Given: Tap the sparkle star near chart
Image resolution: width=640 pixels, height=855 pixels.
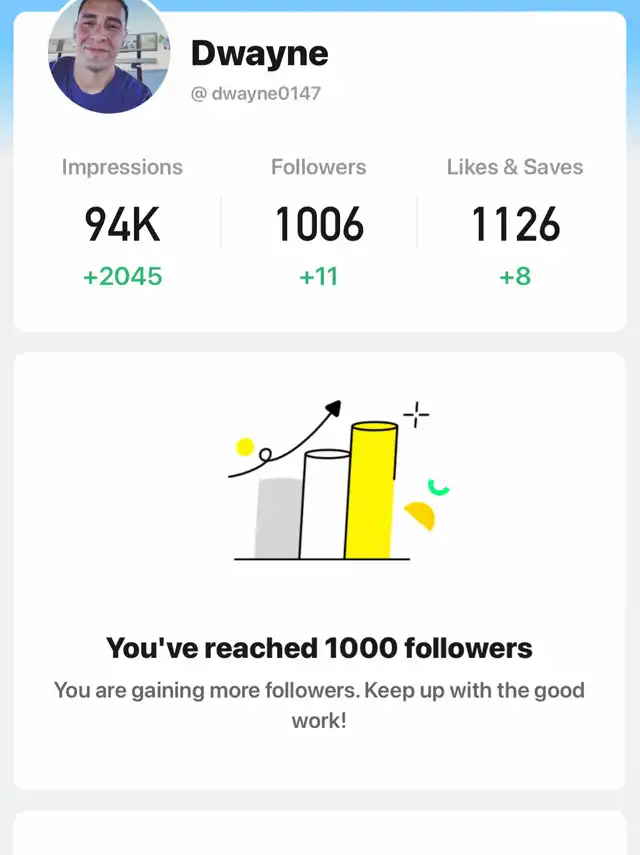Looking at the screenshot, I should coord(416,415).
